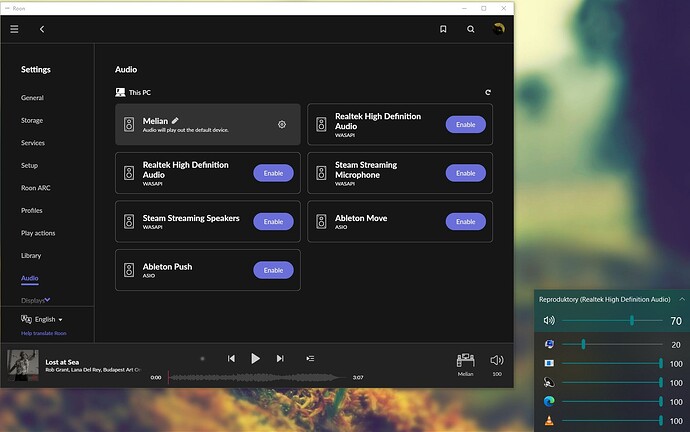Enable the Ableton Move ASIO device
Viewport: 690px width, 432px height.
[x=466, y=221]
